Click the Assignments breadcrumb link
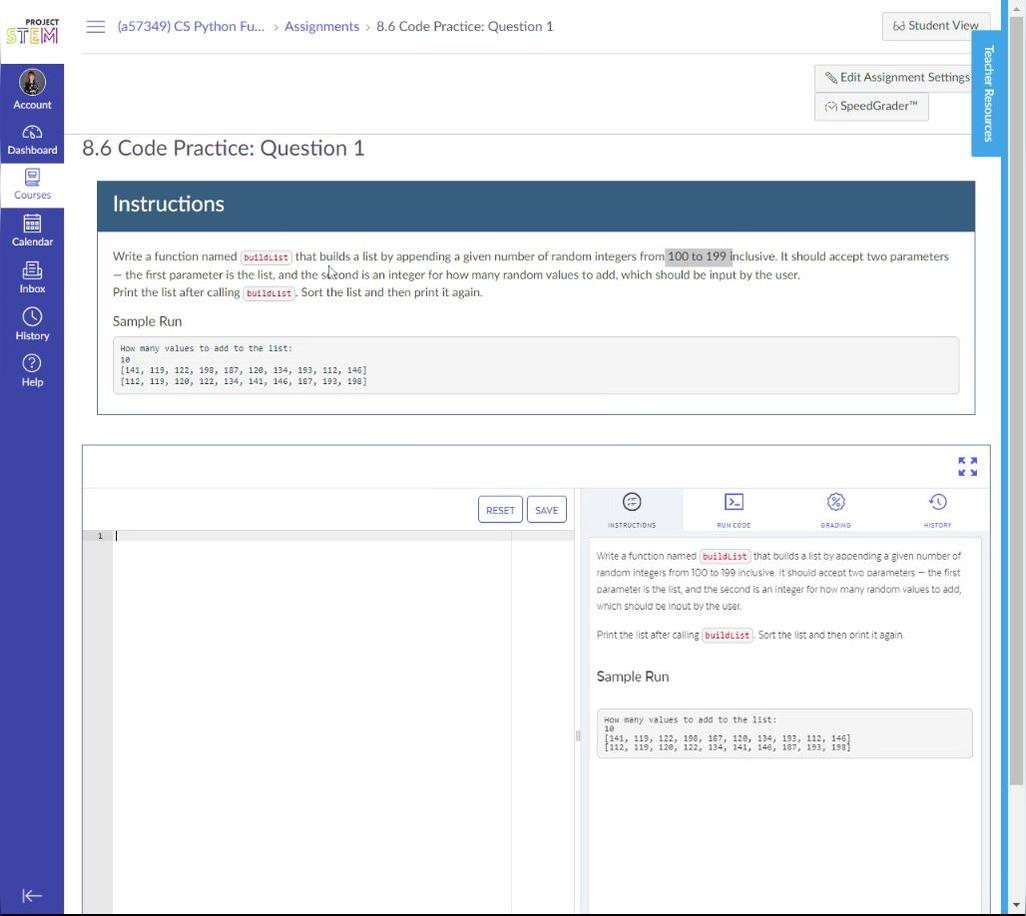This screenshot has width=1026, height=916. pyautogui.click(x=321, y=27)
